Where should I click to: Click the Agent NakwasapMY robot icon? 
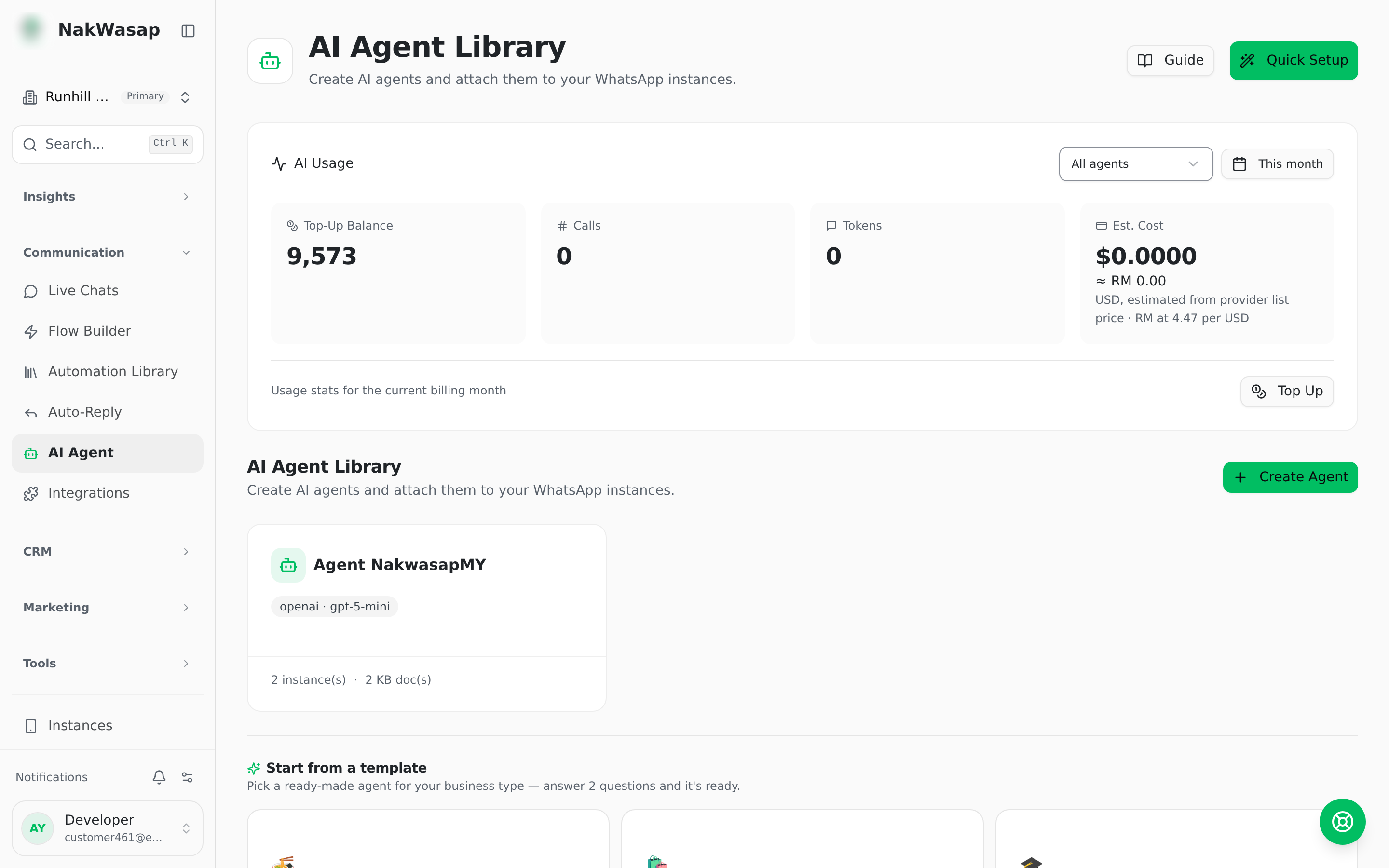click(x=288, y=566)
